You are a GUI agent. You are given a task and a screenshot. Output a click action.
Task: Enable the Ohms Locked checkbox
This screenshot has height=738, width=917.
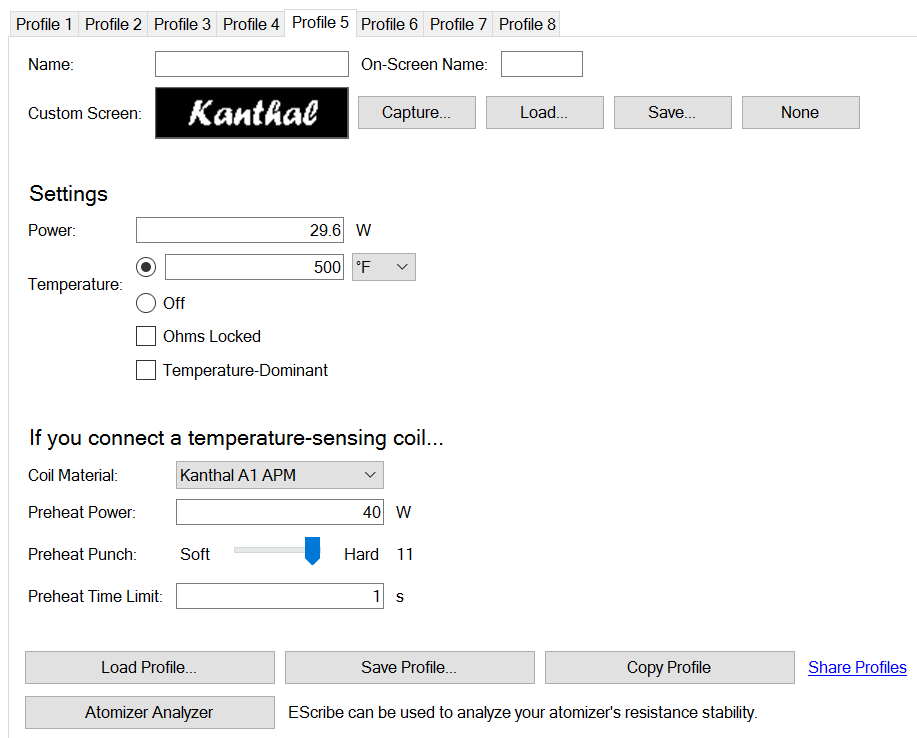tap(146, 336)
